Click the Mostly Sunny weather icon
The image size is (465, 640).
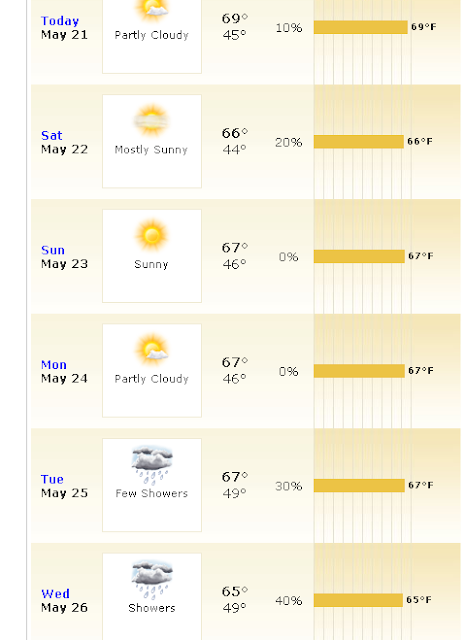tap(151, 120)
